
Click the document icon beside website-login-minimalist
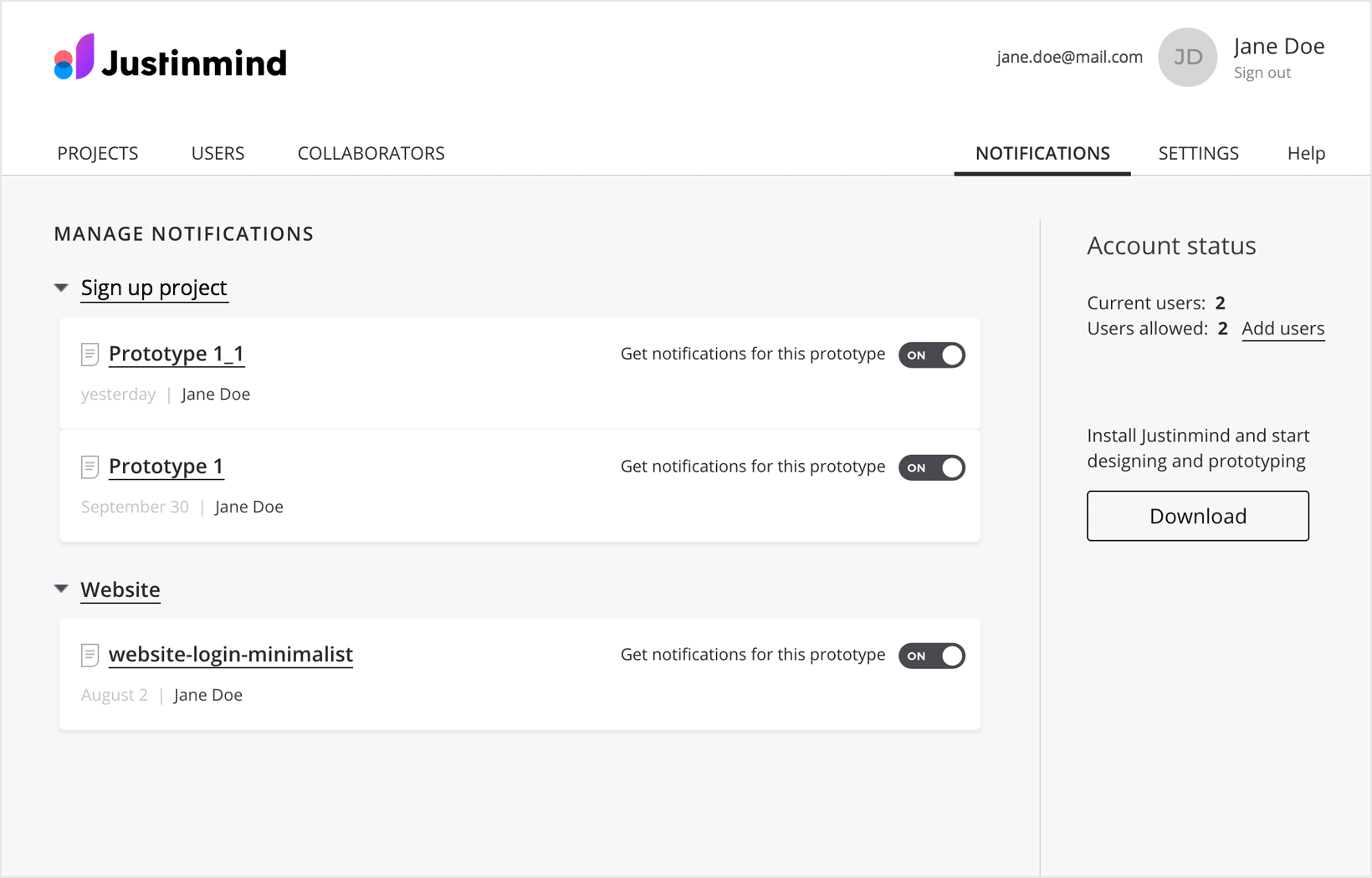[90, 656]
